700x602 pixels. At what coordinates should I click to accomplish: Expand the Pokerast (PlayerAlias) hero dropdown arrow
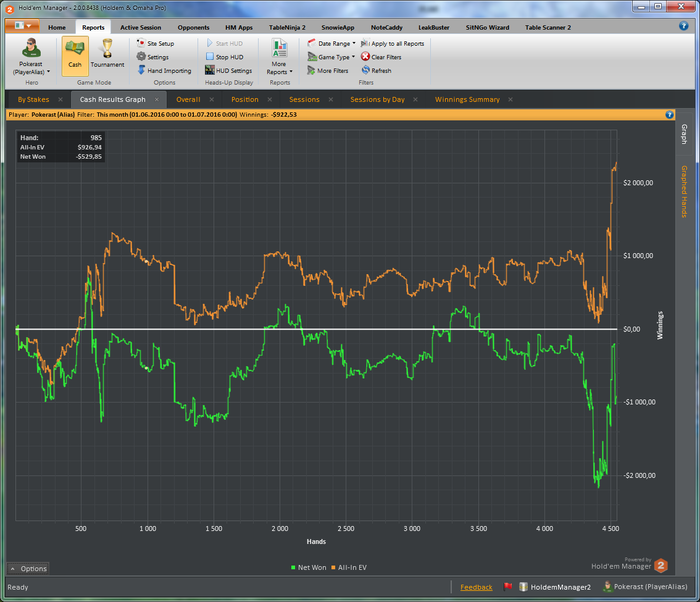(x=48, y=72)
